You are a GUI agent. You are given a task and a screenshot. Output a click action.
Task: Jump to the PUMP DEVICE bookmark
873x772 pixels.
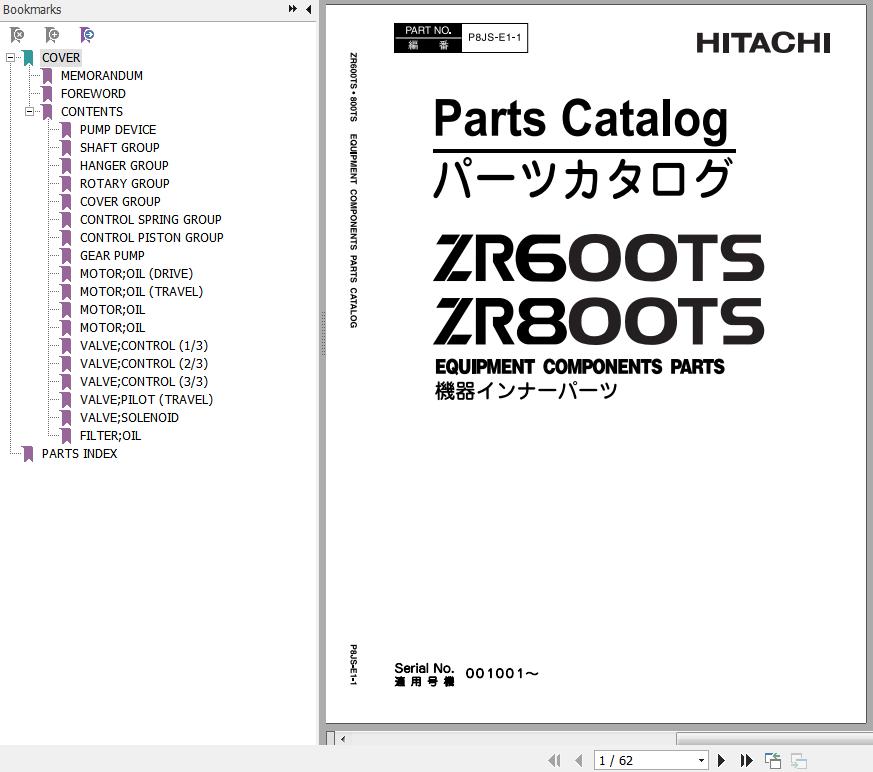pyautogui.click(x=118, y=130)
